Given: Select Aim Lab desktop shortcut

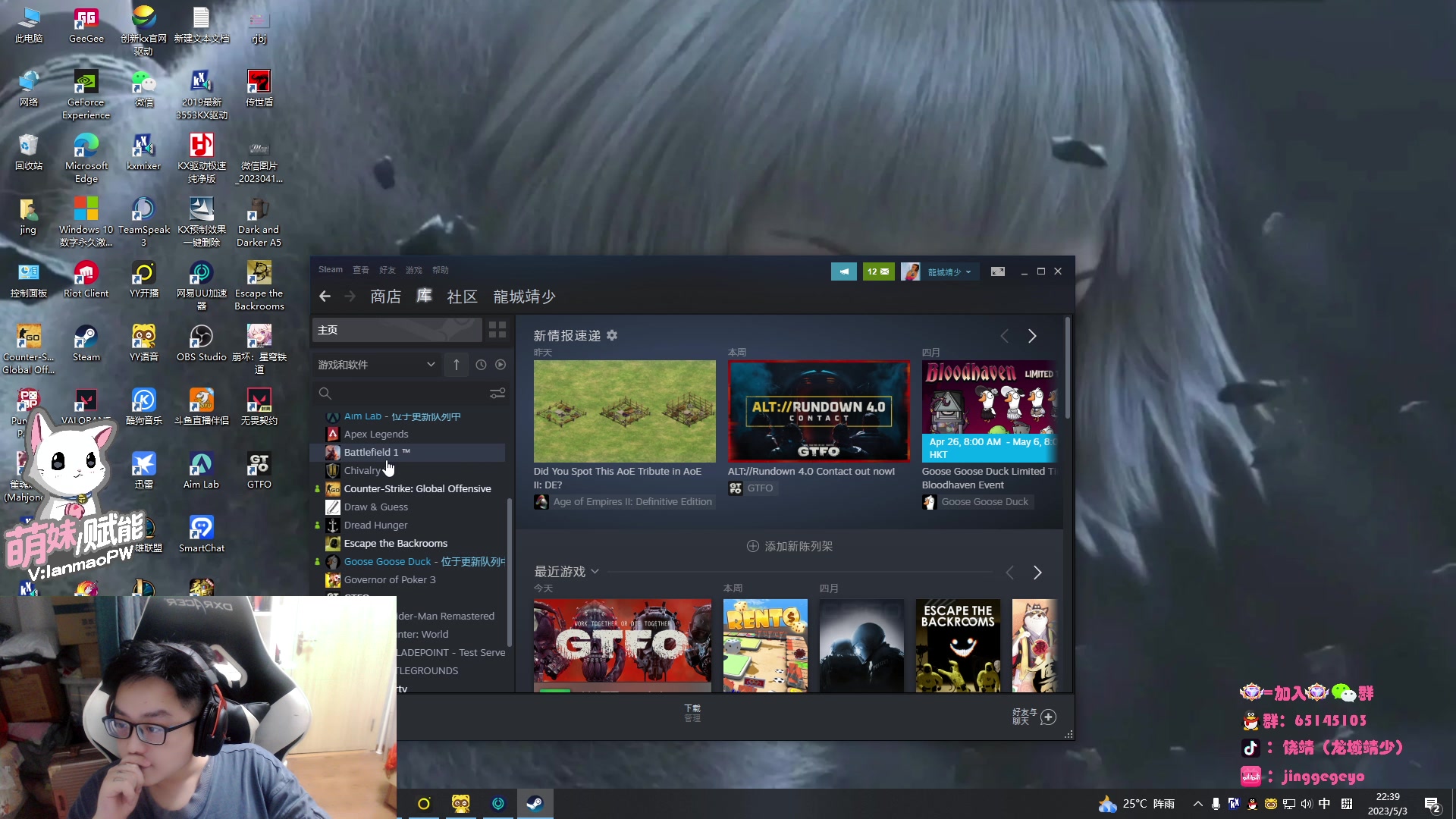Looking at the screenshot, I should click(x=201, y=471).
